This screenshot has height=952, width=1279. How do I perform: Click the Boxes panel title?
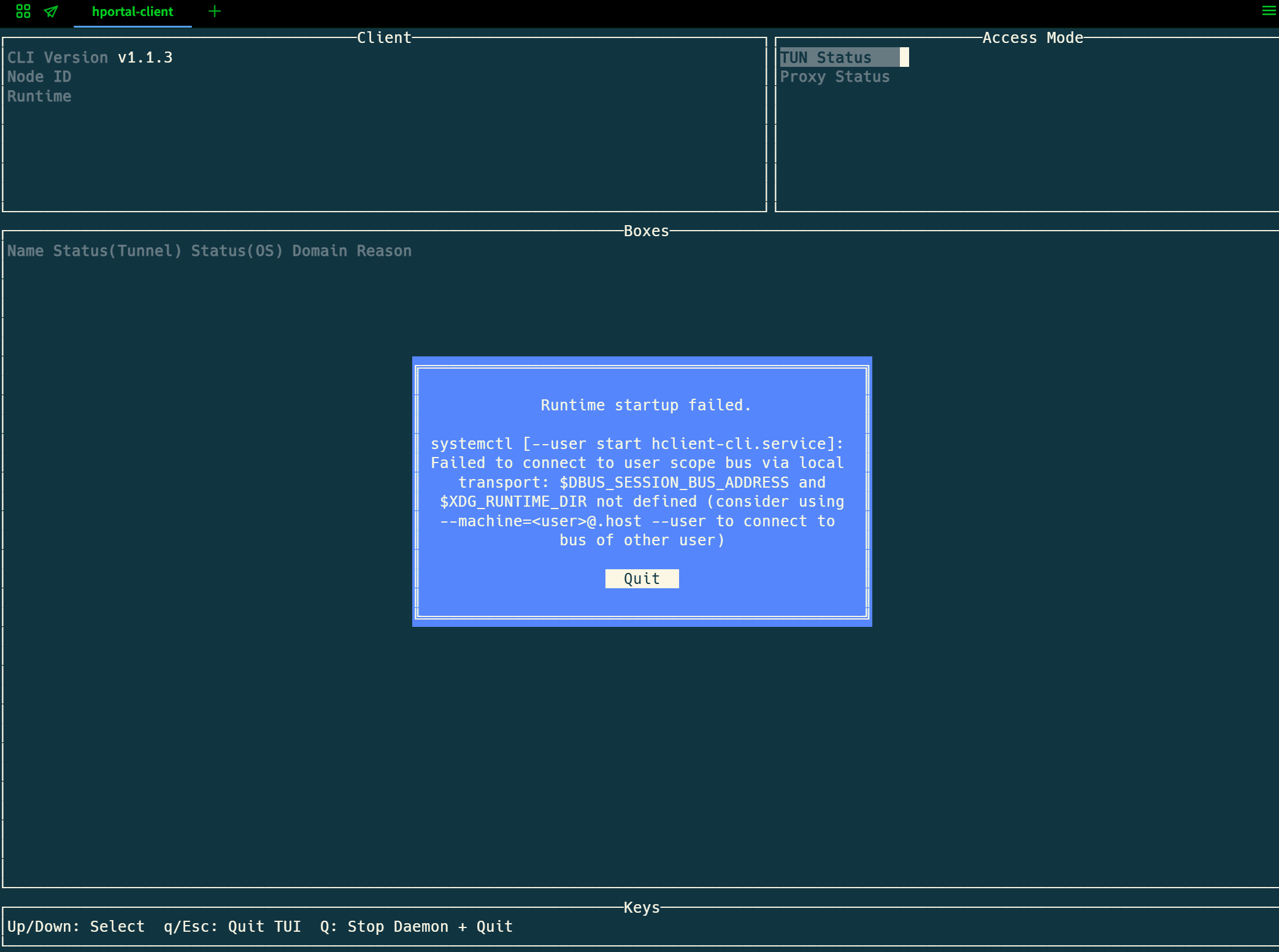tap(646, 231)
